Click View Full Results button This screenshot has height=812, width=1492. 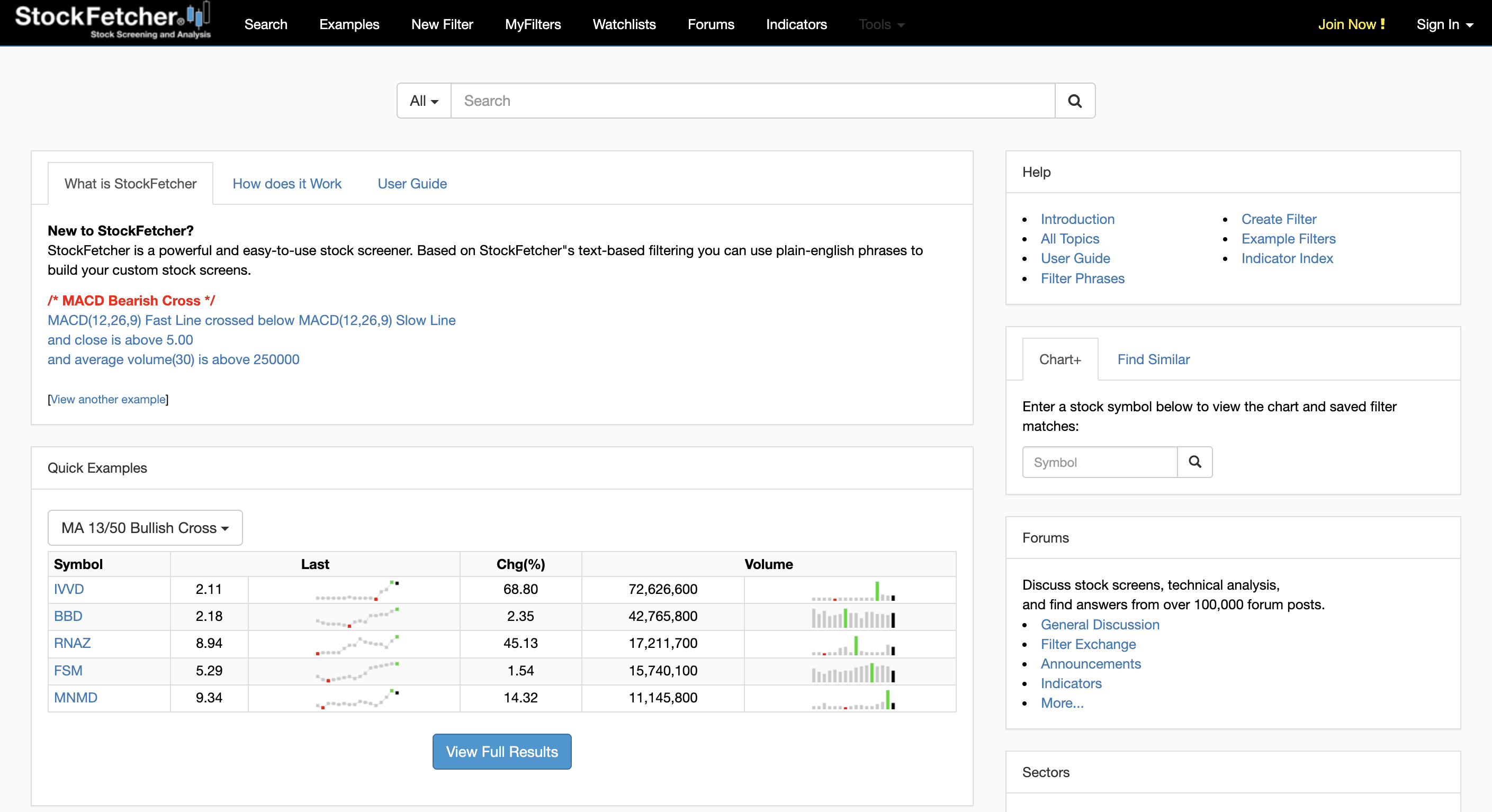coord(501,752)
